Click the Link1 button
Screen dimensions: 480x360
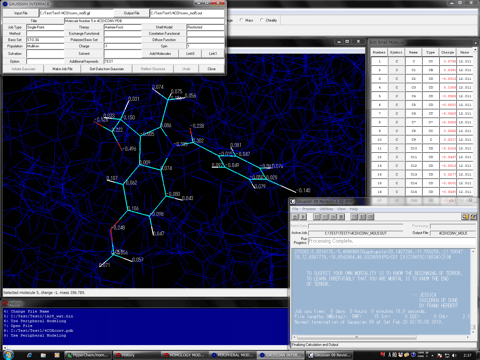pyautogui.click(x=213, y=53)
